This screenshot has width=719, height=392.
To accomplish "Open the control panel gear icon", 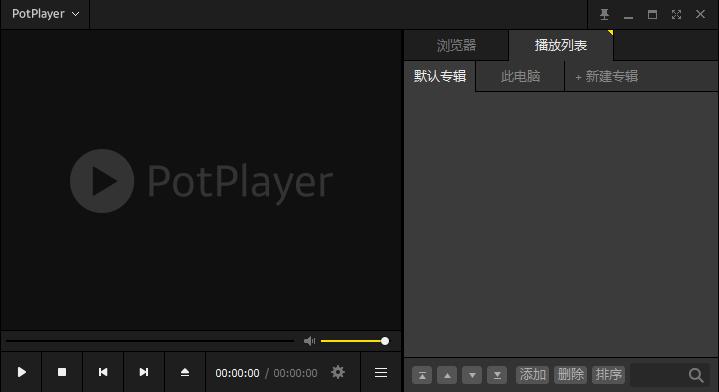I will 338,372.
